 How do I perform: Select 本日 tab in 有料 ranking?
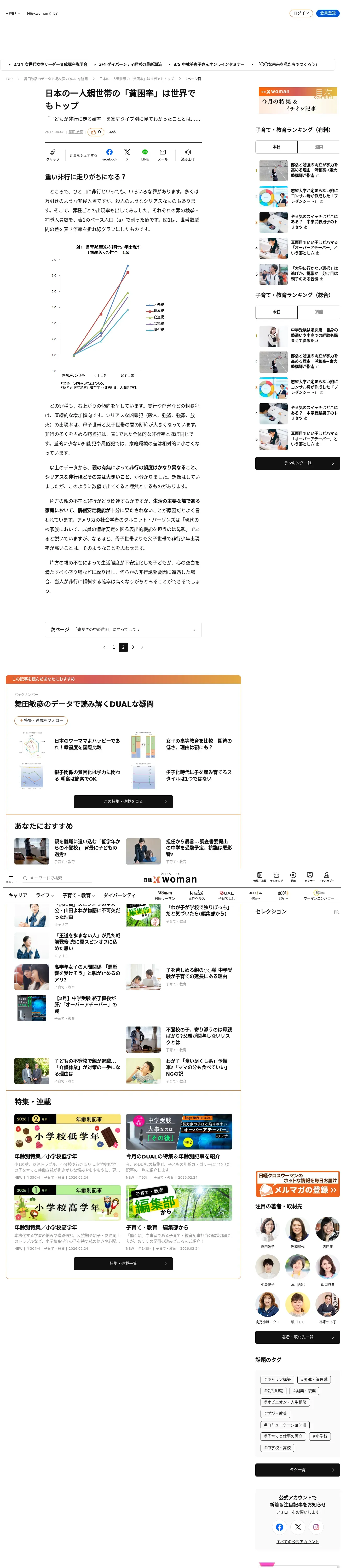tap(276, 147)
